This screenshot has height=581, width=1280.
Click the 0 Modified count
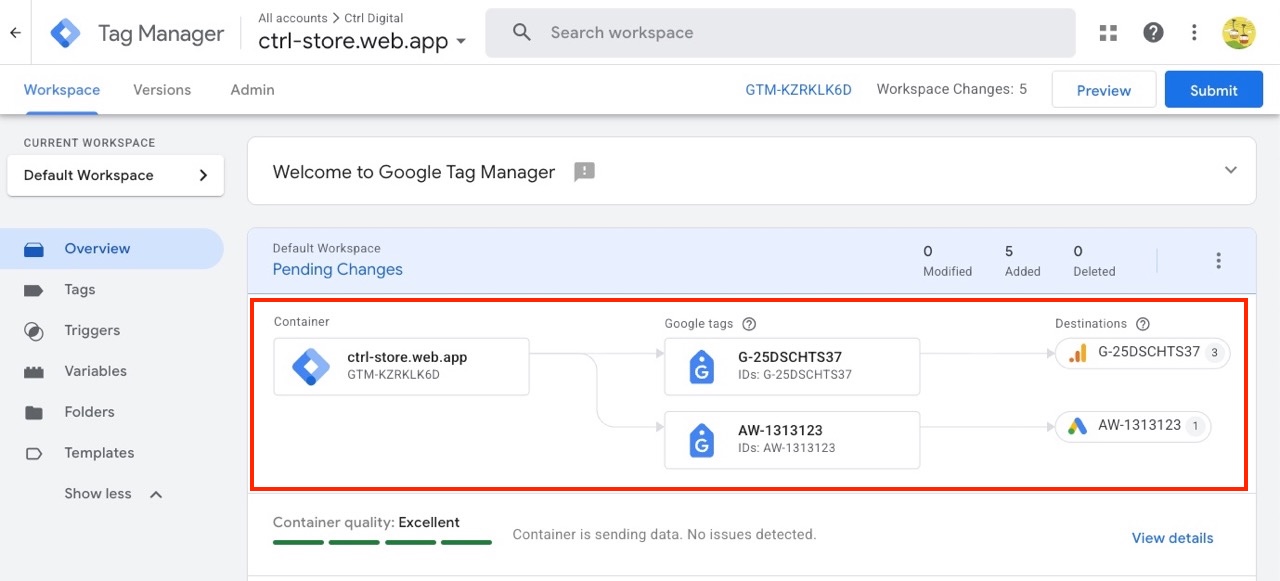(947, 261)
